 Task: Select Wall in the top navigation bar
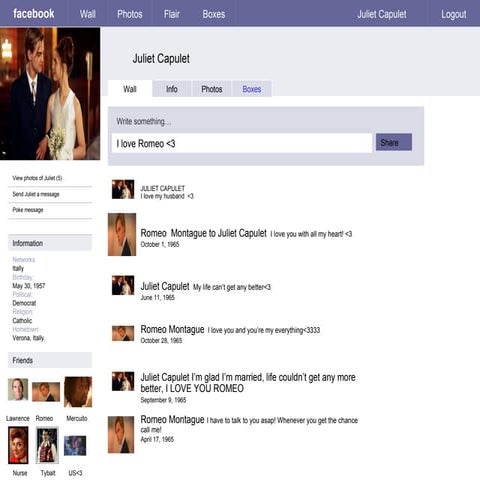click(x=88, y=14)
